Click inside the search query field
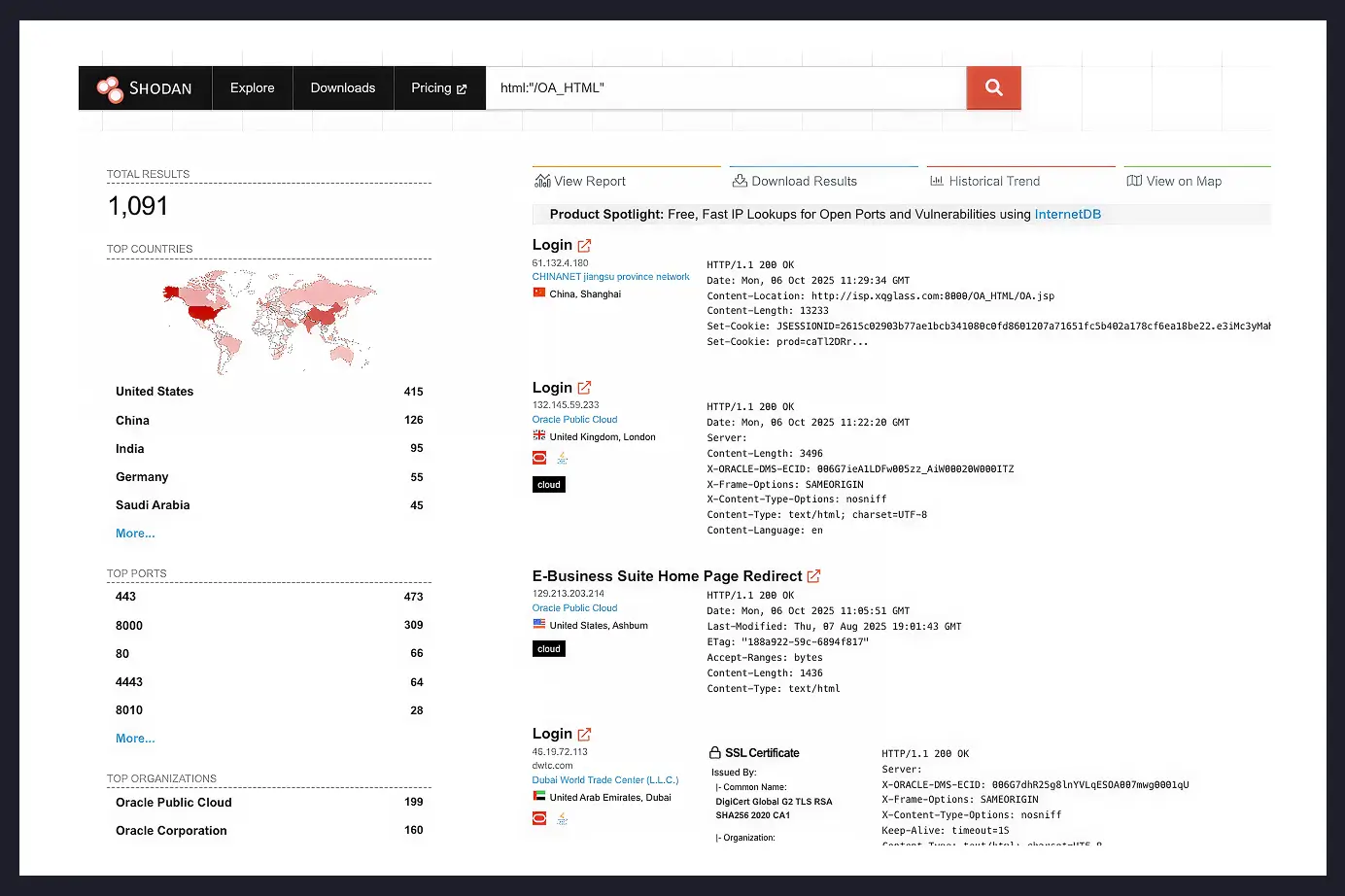The height and width of the screenshot is (896, 1345). 725,87
